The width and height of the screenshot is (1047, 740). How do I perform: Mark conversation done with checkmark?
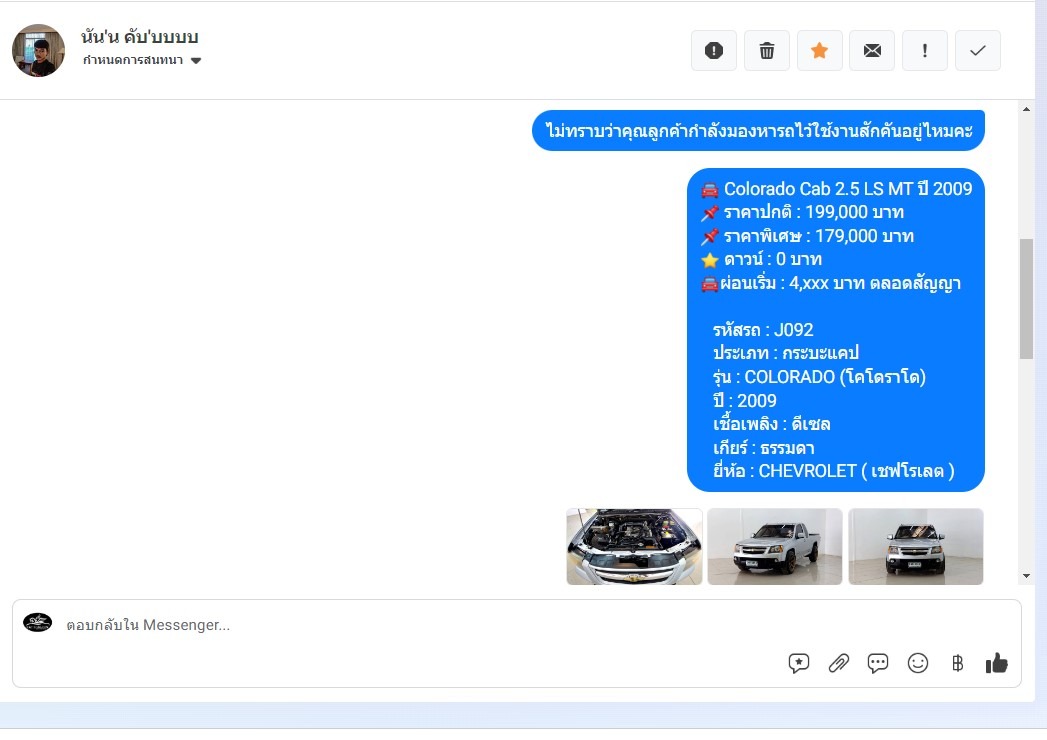[x=978, y=51]
